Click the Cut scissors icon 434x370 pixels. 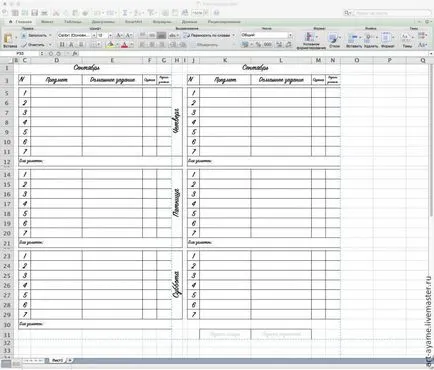(x=56, y=13)
